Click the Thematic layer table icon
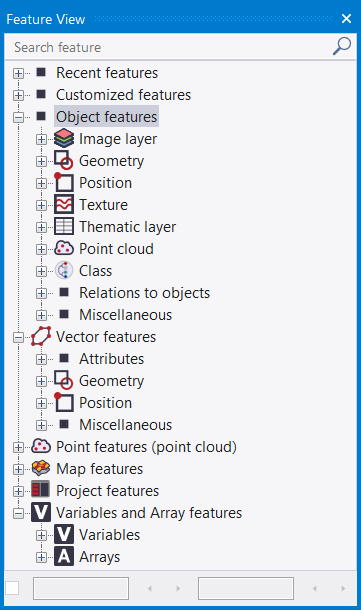 coord(64,226)
